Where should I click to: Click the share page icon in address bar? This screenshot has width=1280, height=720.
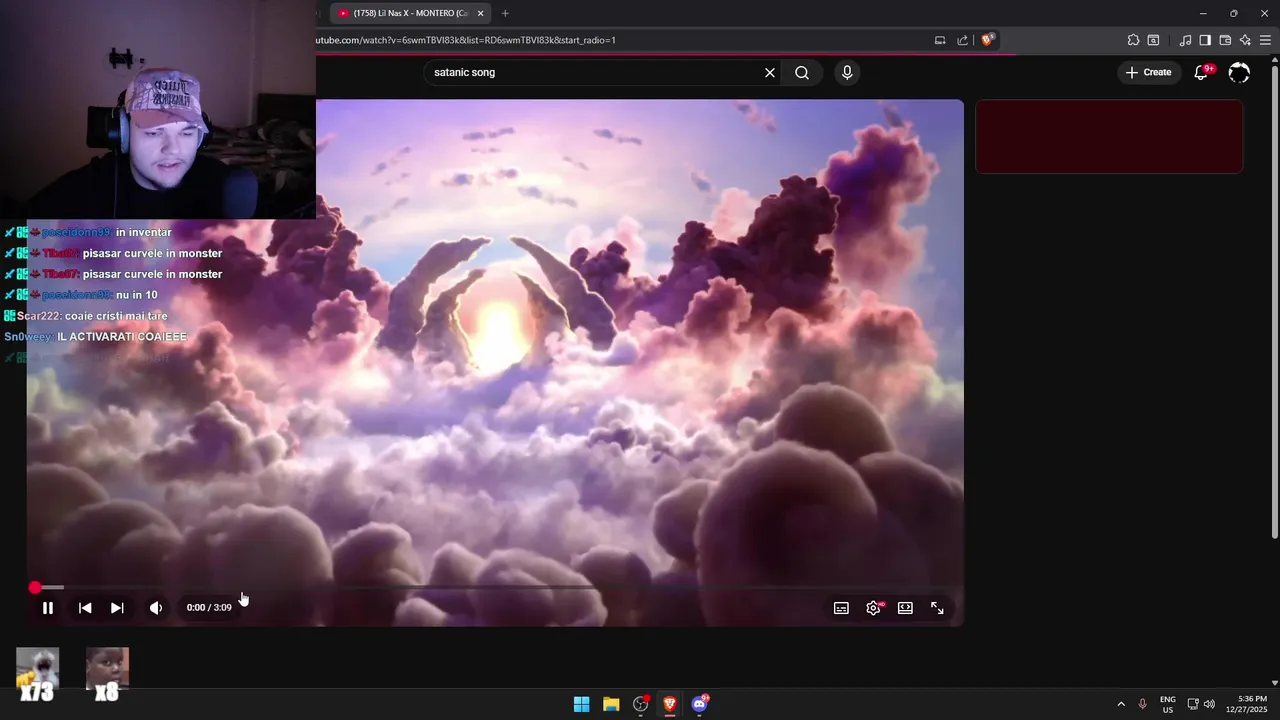click(x=962, y=40)
